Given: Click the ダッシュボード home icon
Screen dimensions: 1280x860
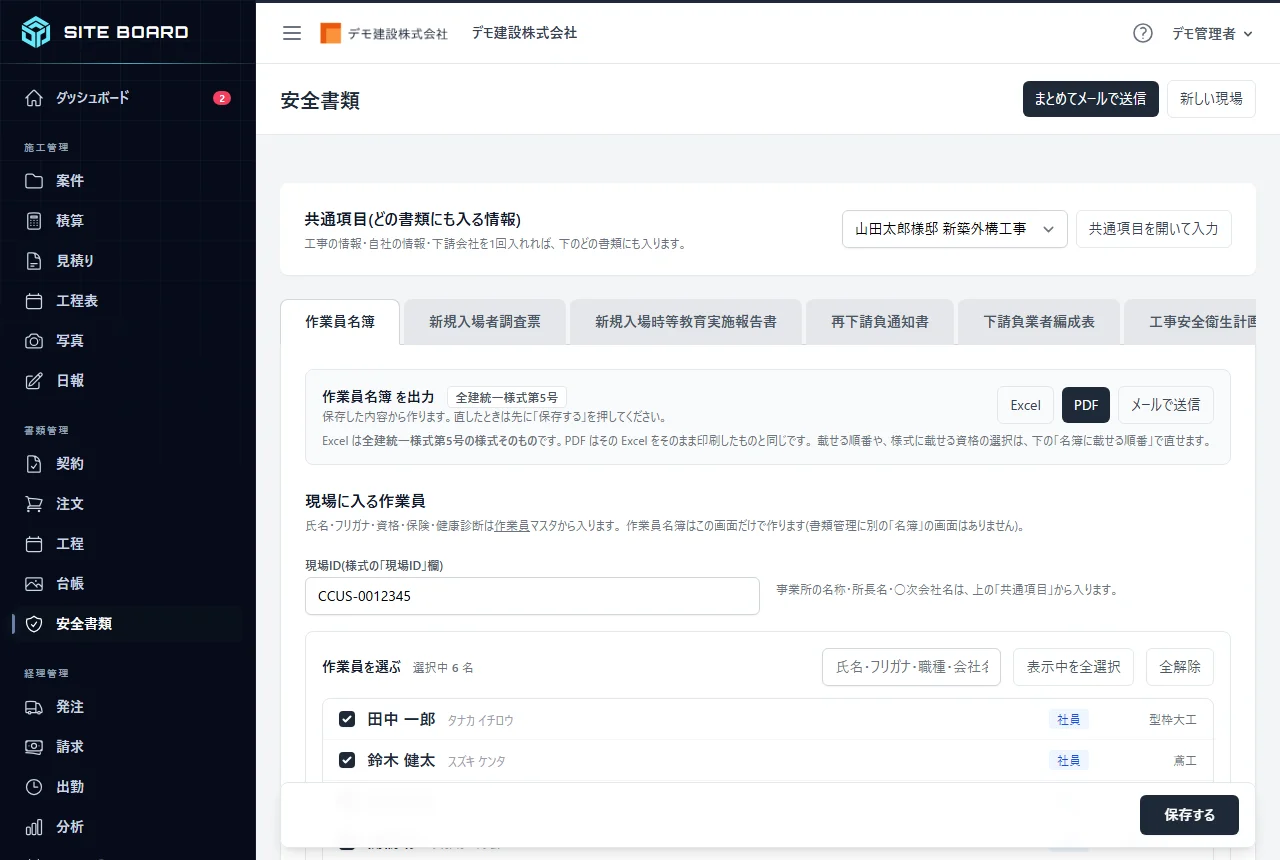Looking at the screenshot, I should pyautogui.click(x=34, y=98).
